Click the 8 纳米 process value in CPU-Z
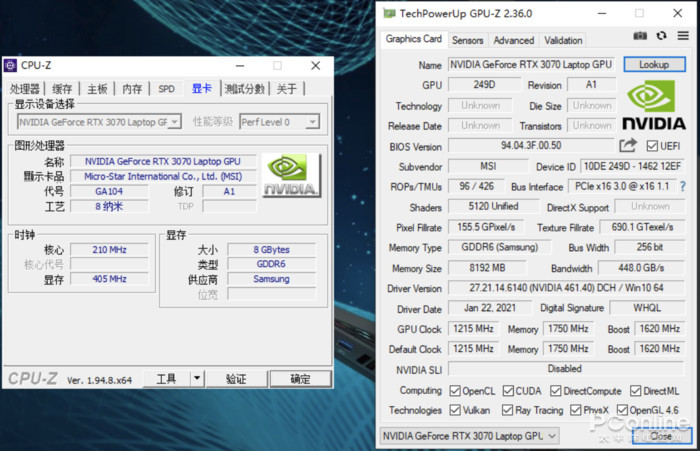This screenshot has height=451, width=700. point(109,206)
